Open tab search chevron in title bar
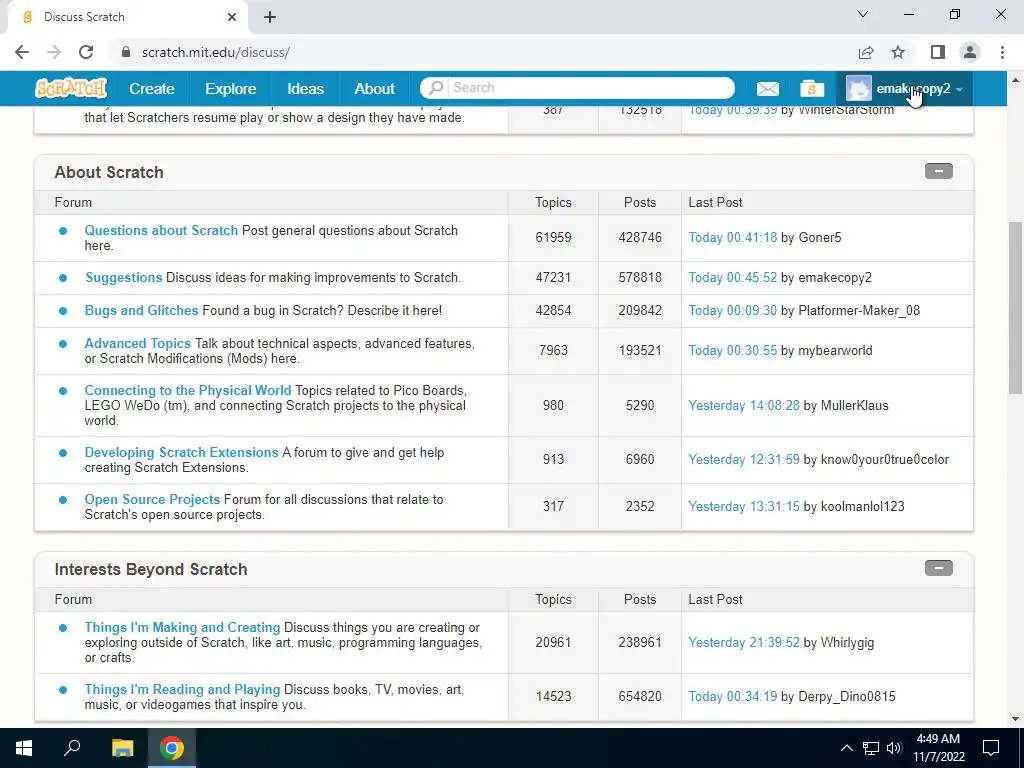The height and width of the screenshot is (768, 1024). [863, 14]
